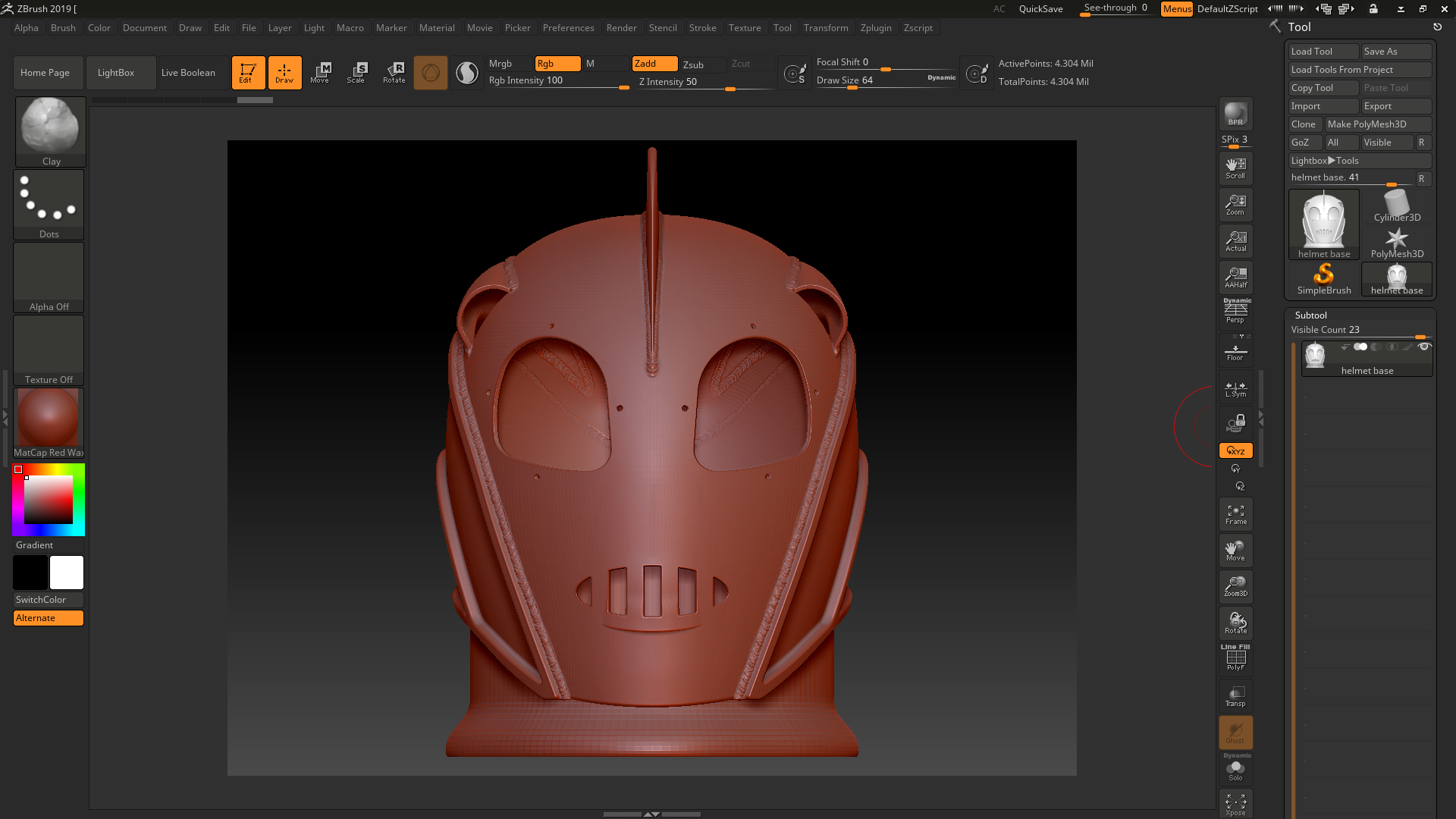Open the Clay brush selector
The image size is (1456, 819).
coord(50,132)
